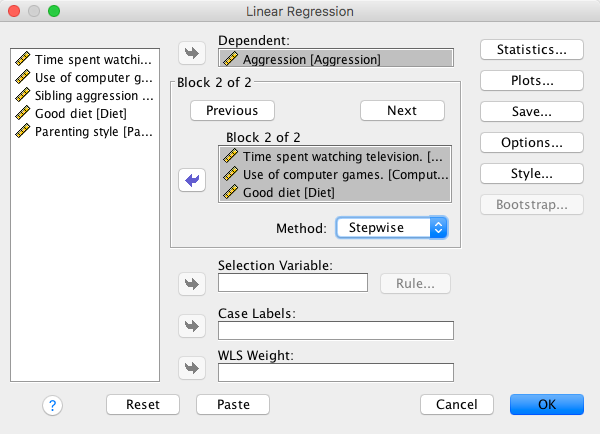The width and height of the screenshot is (600, 434).
Task: Click the blue arrow to remove block variable
Action: click(x=191, y=180)
